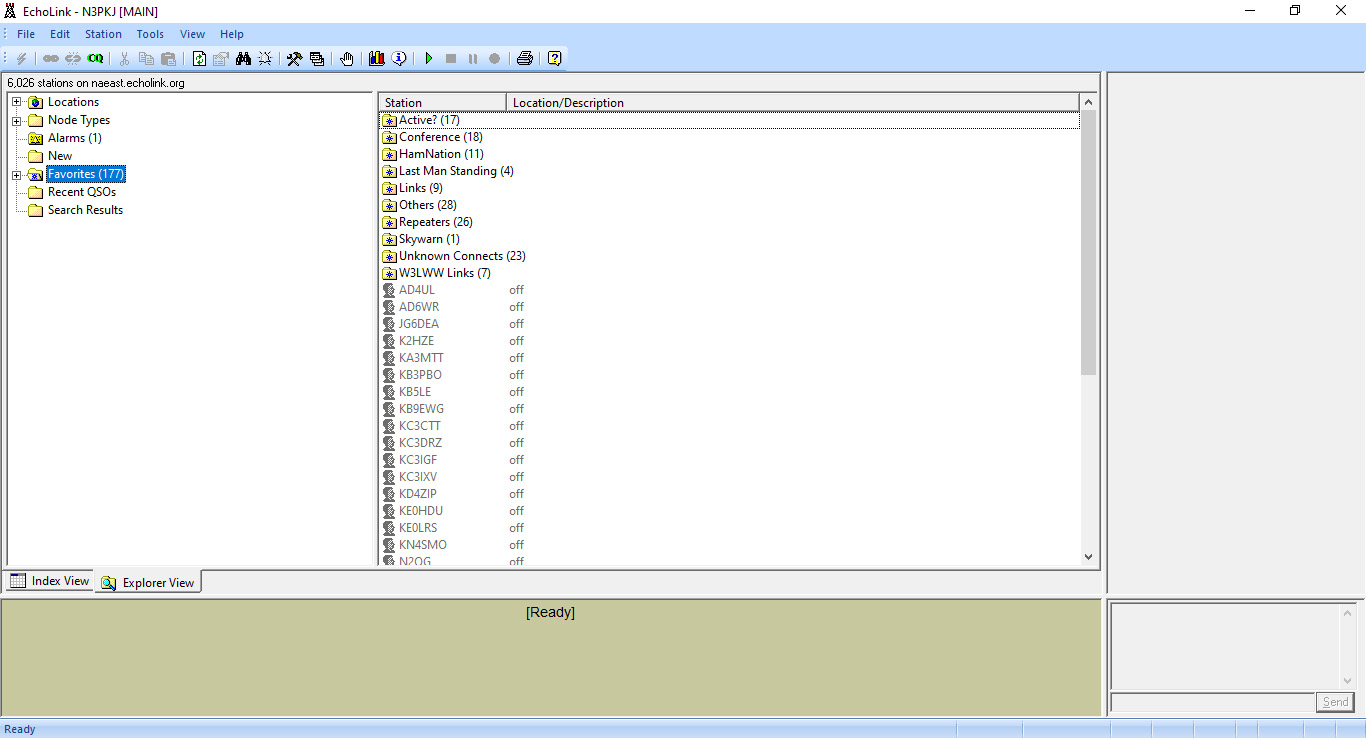
Task: Click the station list vertical scrollbar thumb
Action: 1089,243
